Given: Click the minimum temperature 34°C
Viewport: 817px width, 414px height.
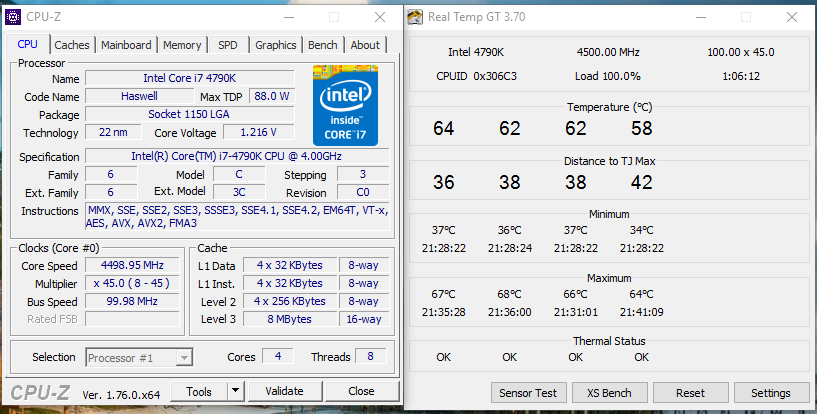Looking at the screenshot, I should pyautogui.click(x=641, y=230).
